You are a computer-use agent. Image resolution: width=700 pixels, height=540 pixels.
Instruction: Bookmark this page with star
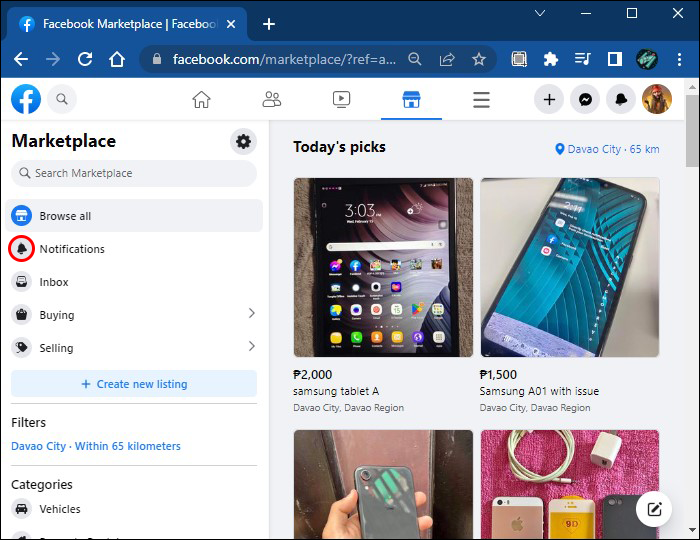click(x=479, y=59)
